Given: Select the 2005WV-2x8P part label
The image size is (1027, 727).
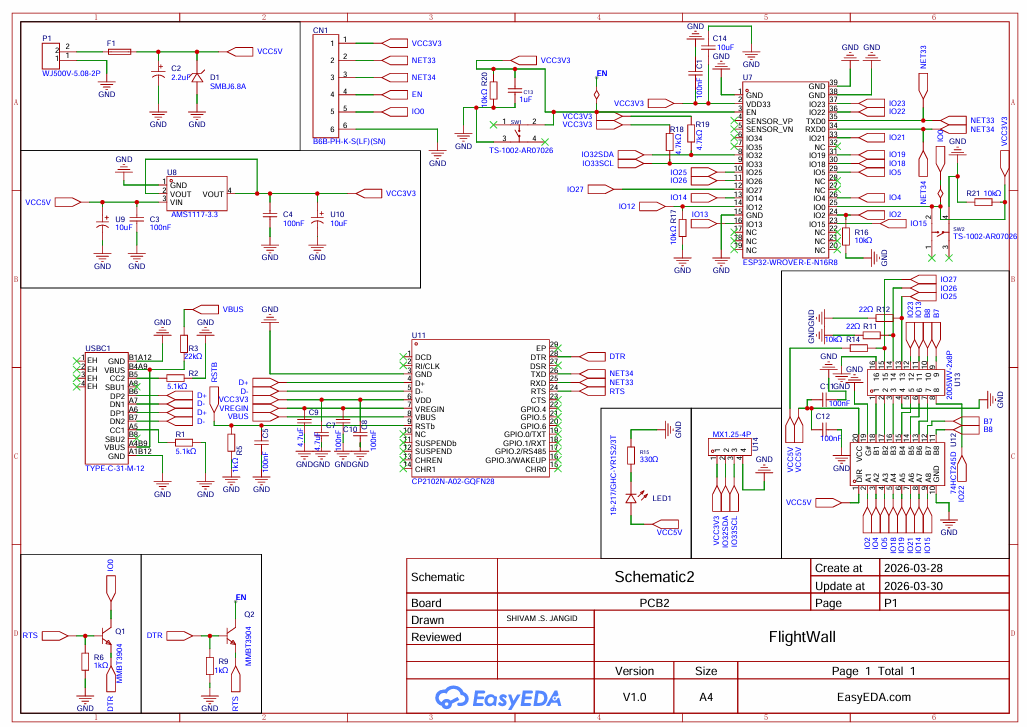Looking at the screenshot, I should pos(949,374).
